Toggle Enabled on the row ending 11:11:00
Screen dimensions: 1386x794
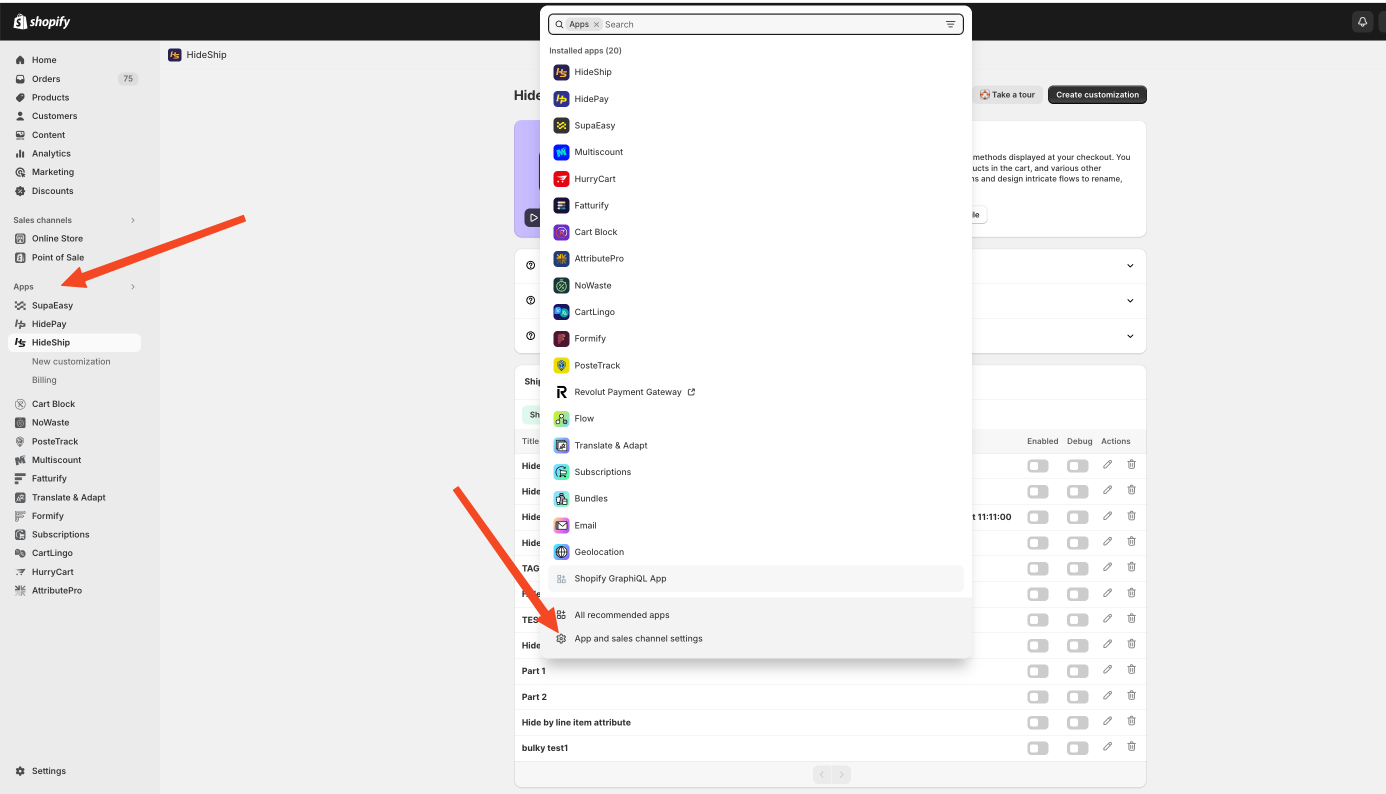pyautogui.click(x=1038, y=517)
